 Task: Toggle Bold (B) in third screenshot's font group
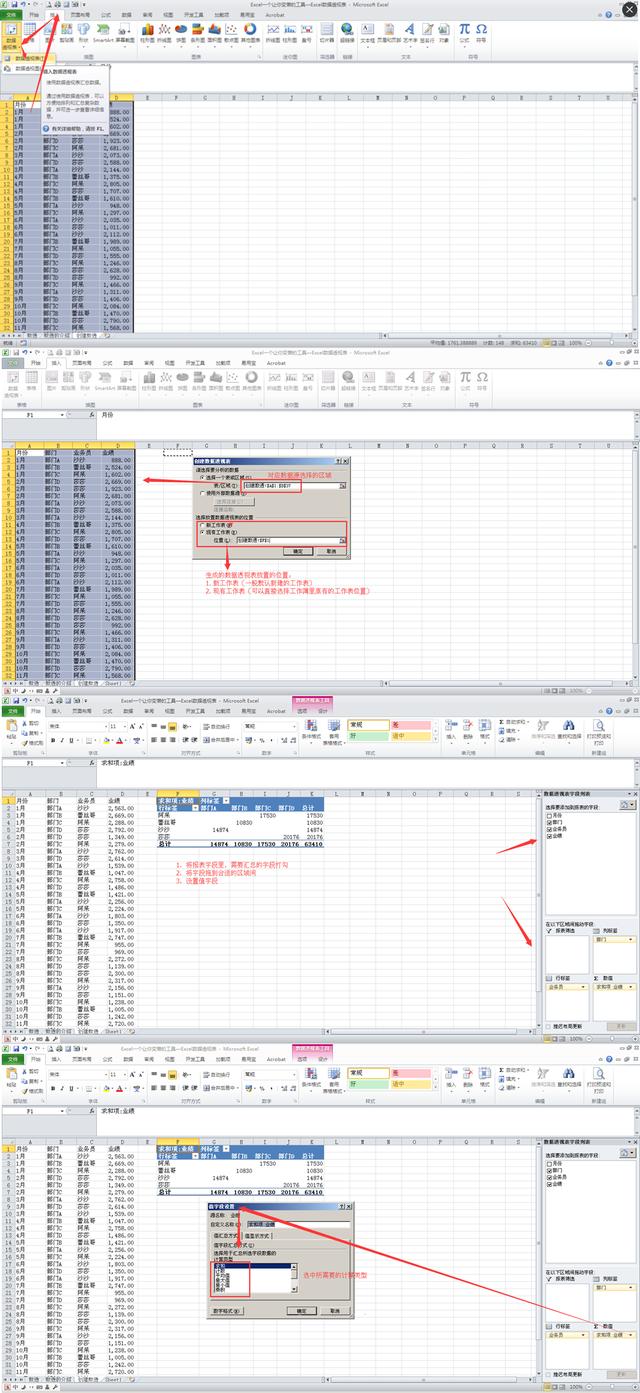pyautogui.click(x=52, y=740)
